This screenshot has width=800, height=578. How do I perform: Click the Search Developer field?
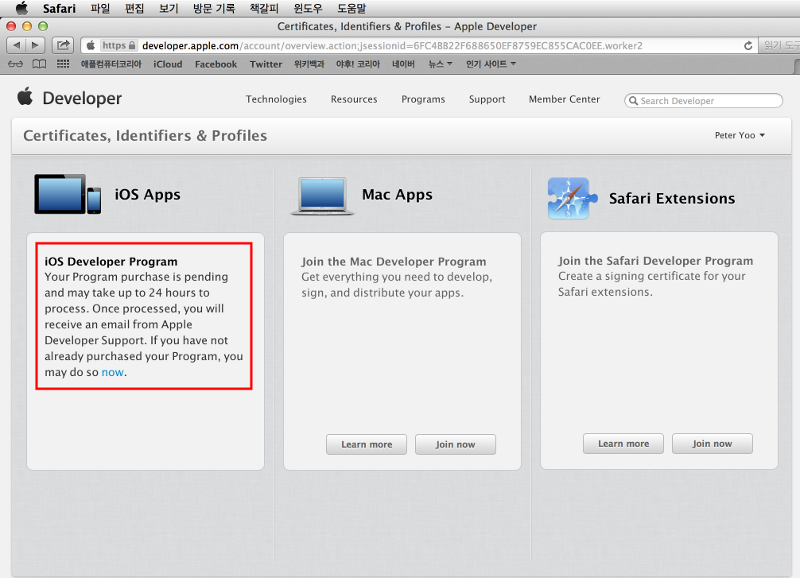click(704, 100)
